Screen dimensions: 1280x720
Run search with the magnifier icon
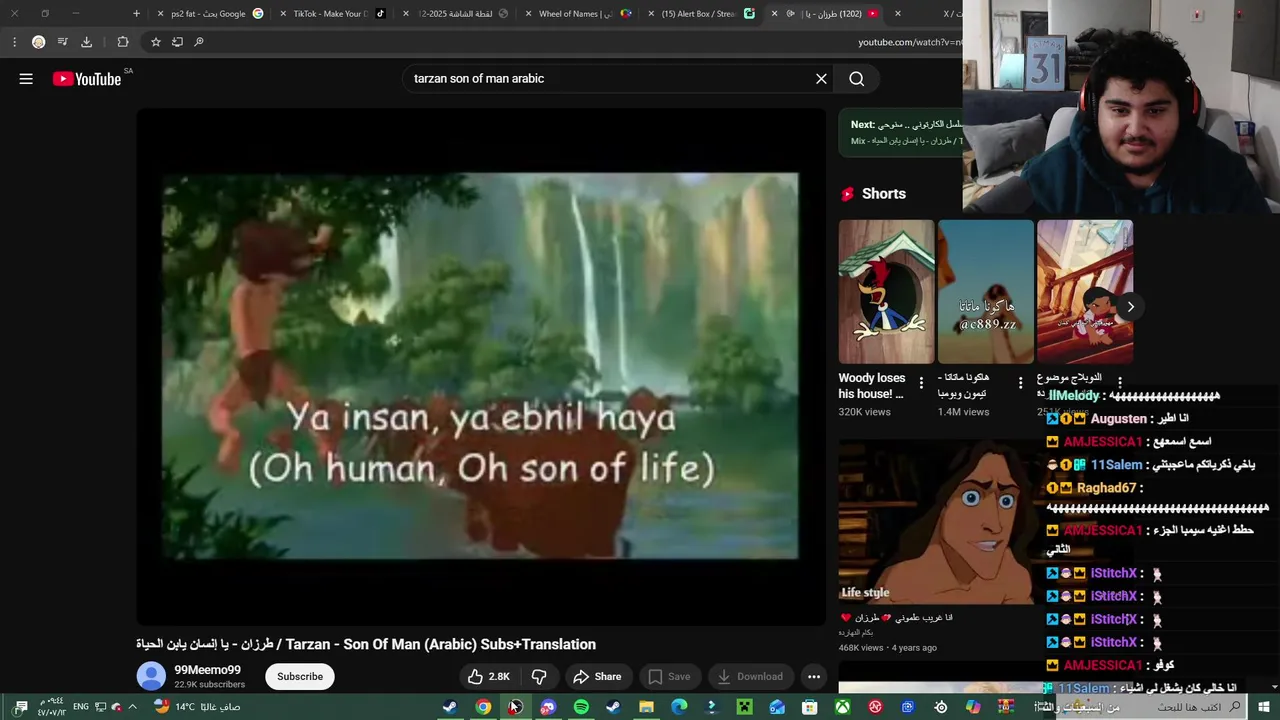(x=857, y=79)
